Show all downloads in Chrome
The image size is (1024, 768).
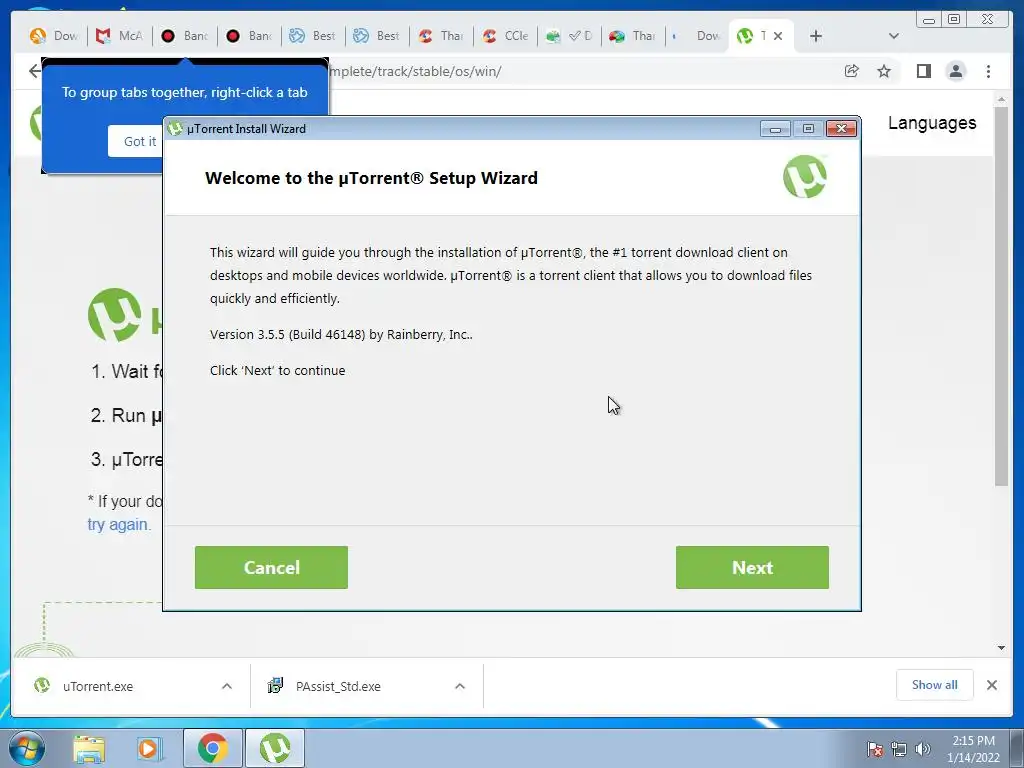935,684
